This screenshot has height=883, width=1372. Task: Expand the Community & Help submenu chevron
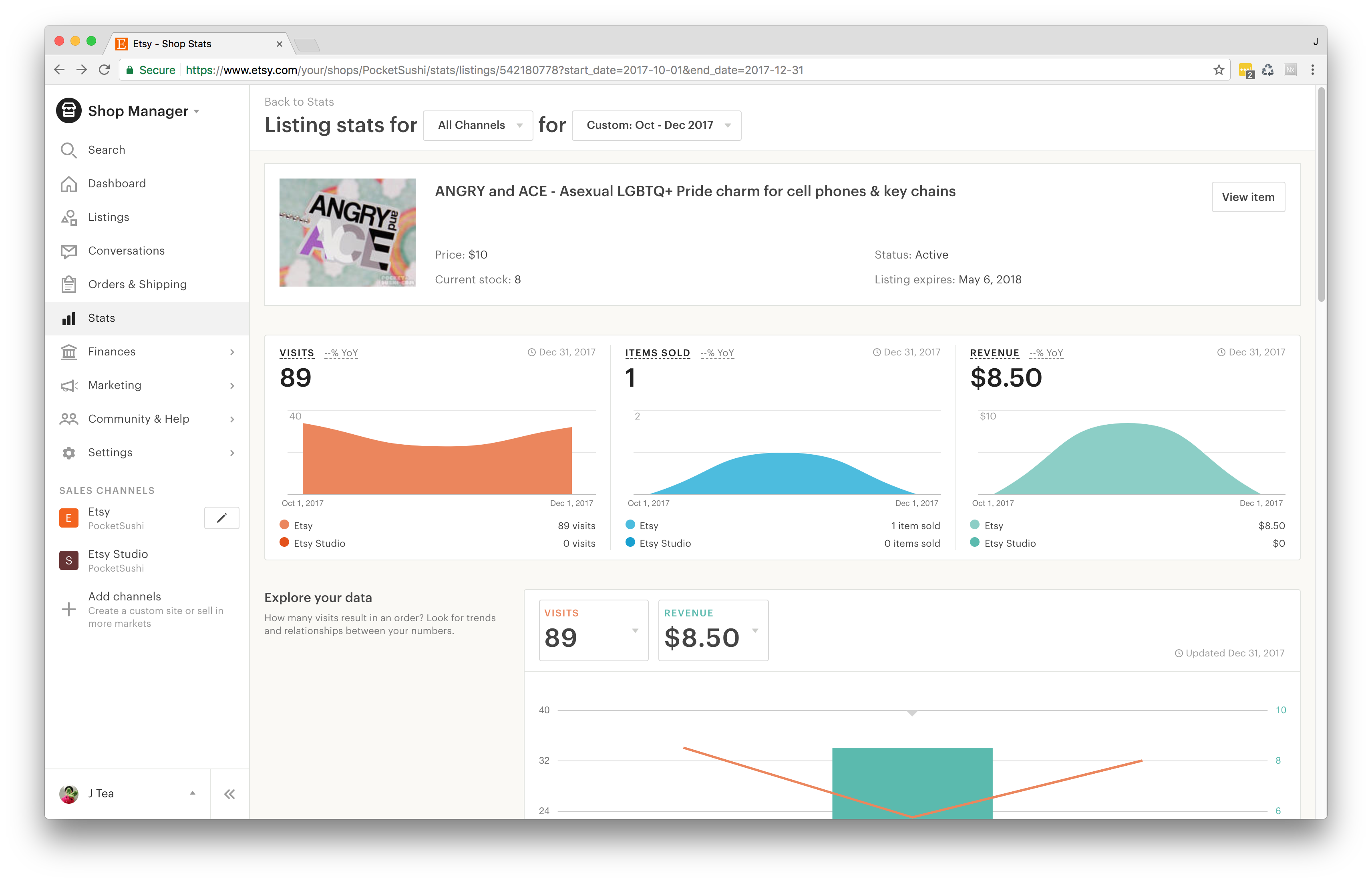(232, 419)
